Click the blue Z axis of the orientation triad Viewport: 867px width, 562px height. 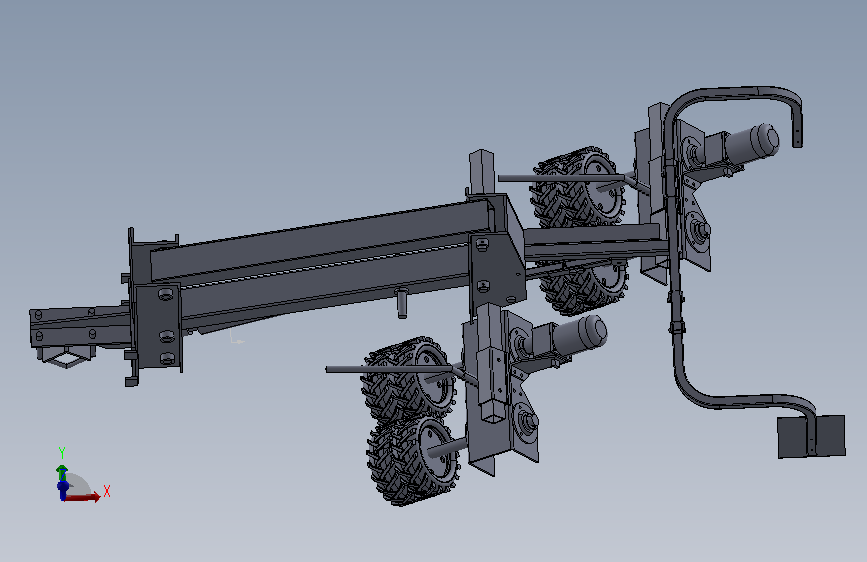tap(62, 490)
